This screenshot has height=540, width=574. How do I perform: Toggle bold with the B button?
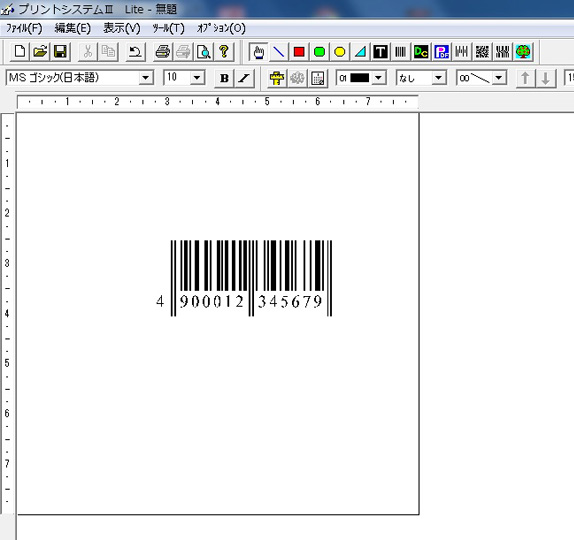[224, 78]
